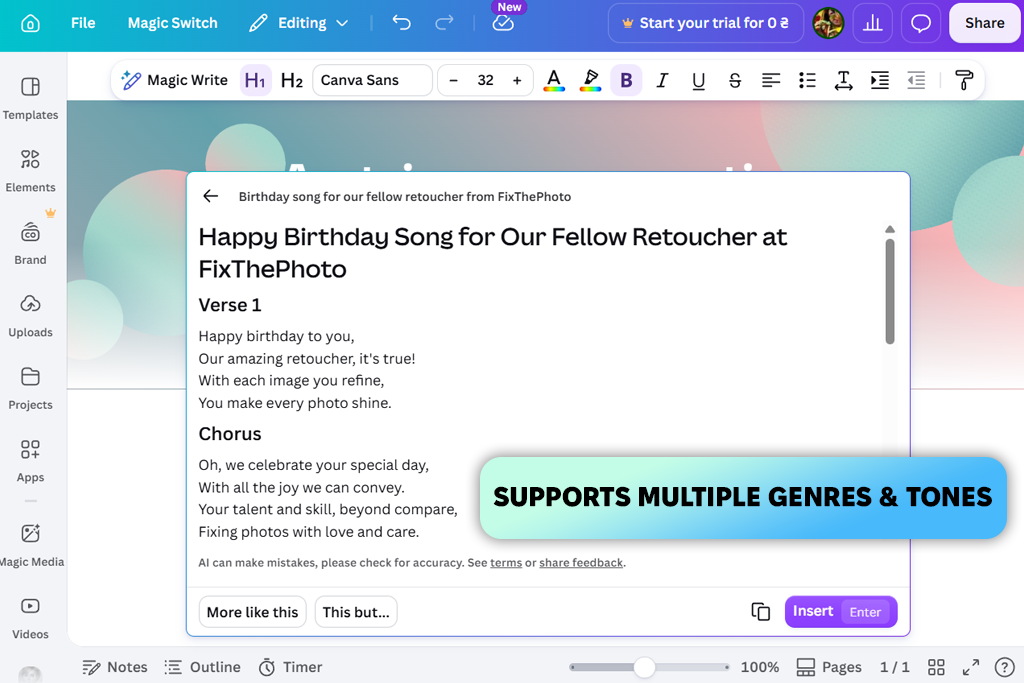Image resolution: width=1024 pixels, height=683 pixels.
Task: Open the Templates panel
Action: [x=30, y=99]
